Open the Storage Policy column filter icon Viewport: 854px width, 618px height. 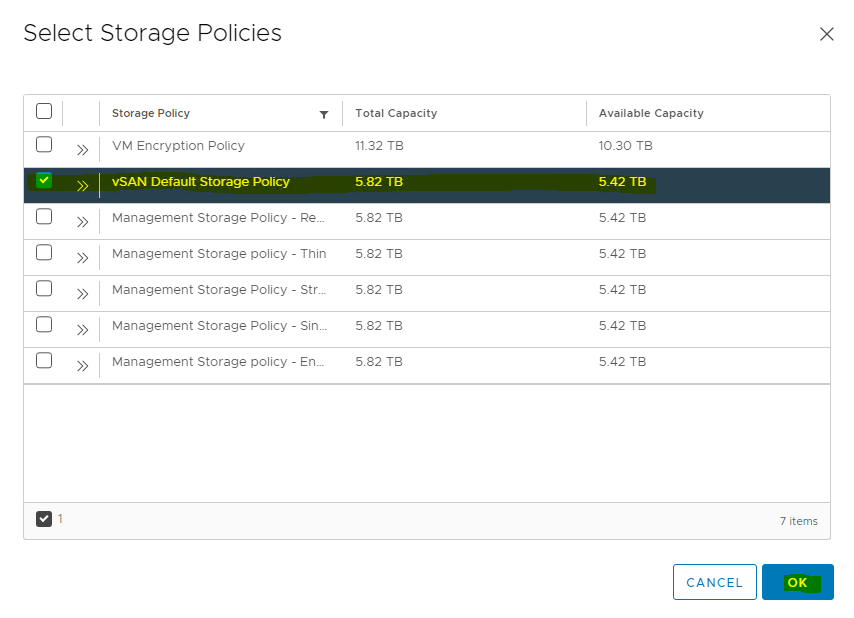[x=324, y=114]
